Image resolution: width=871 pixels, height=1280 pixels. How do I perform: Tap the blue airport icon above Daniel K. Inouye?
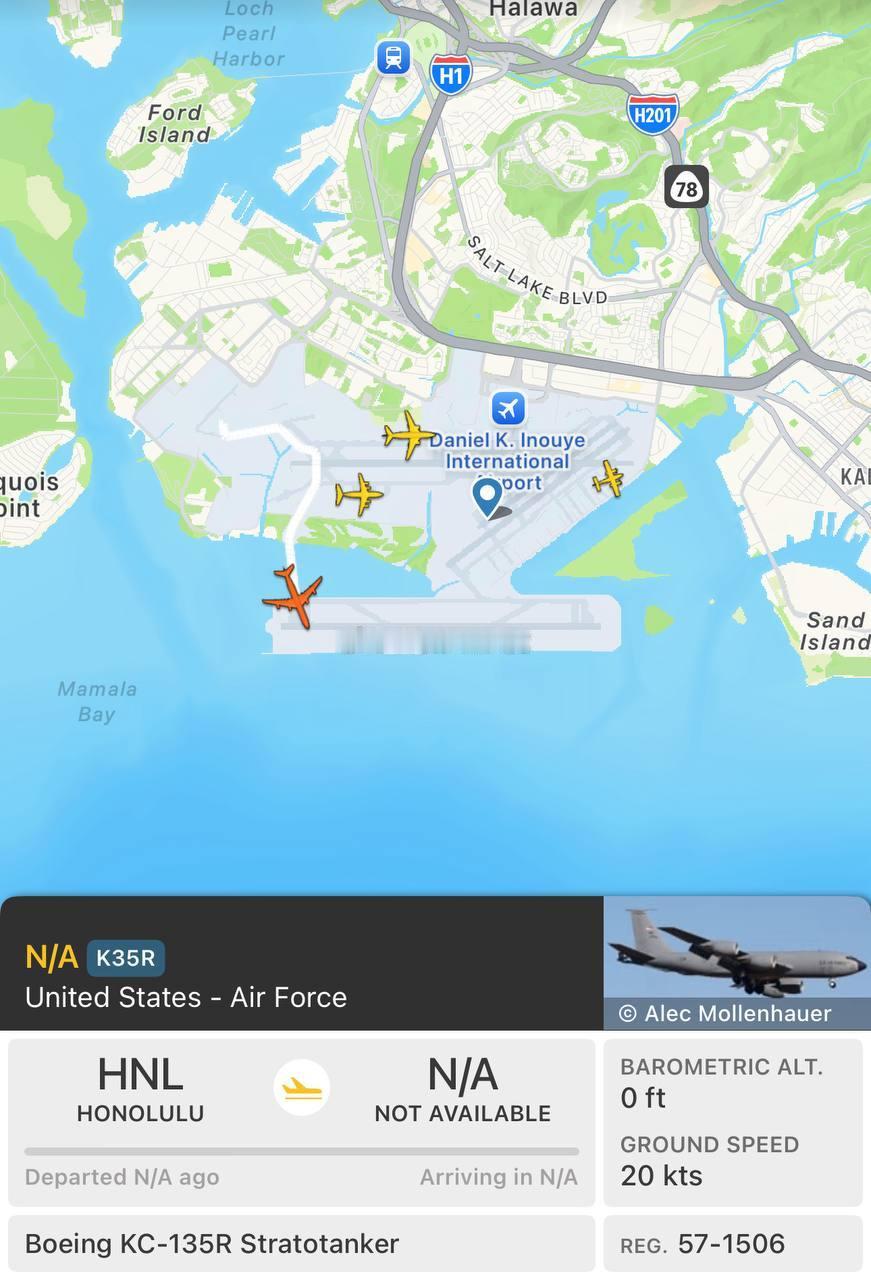[x=509, y=408]
